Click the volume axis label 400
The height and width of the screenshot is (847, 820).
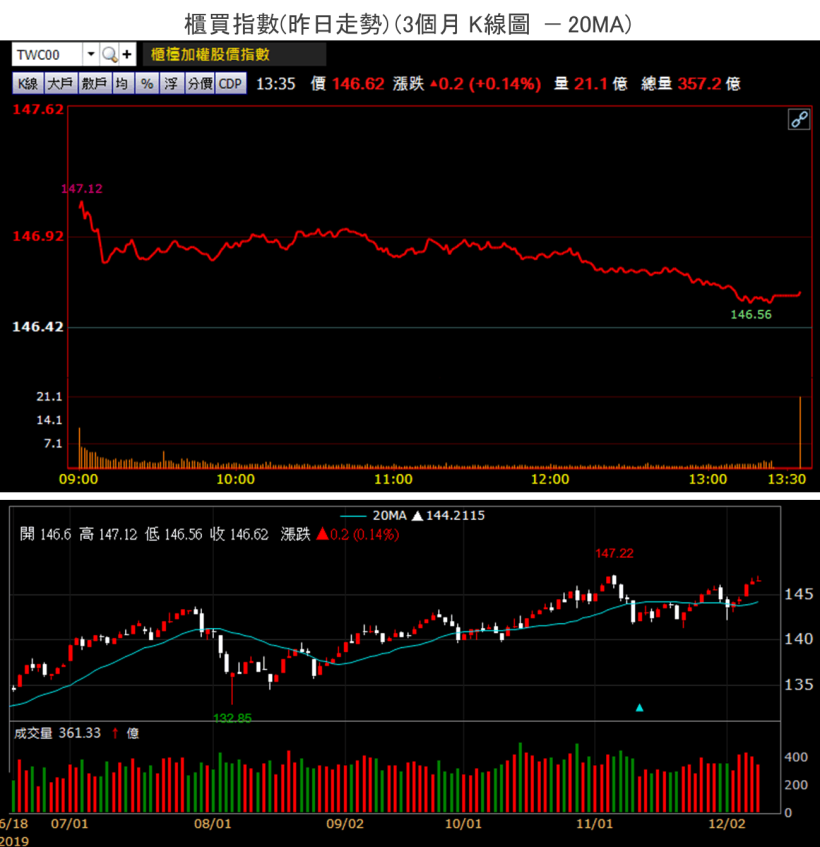pyautogui.click(x=796, y=757)
